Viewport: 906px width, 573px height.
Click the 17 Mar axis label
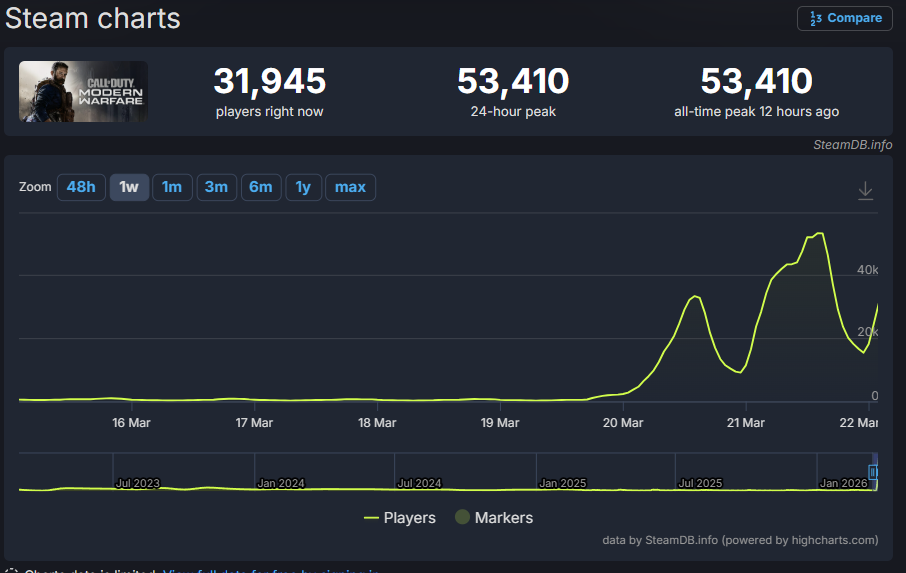(x=254, y=423)
